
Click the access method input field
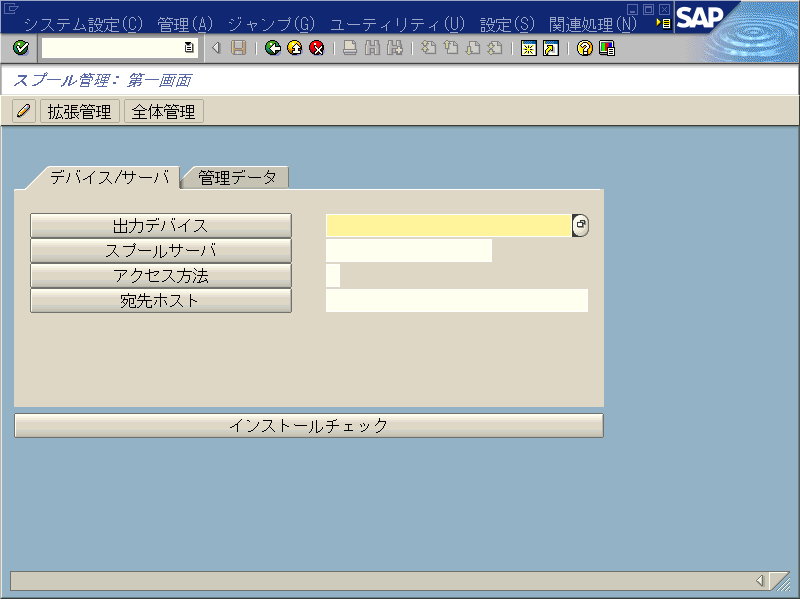[x=333, y=276]
